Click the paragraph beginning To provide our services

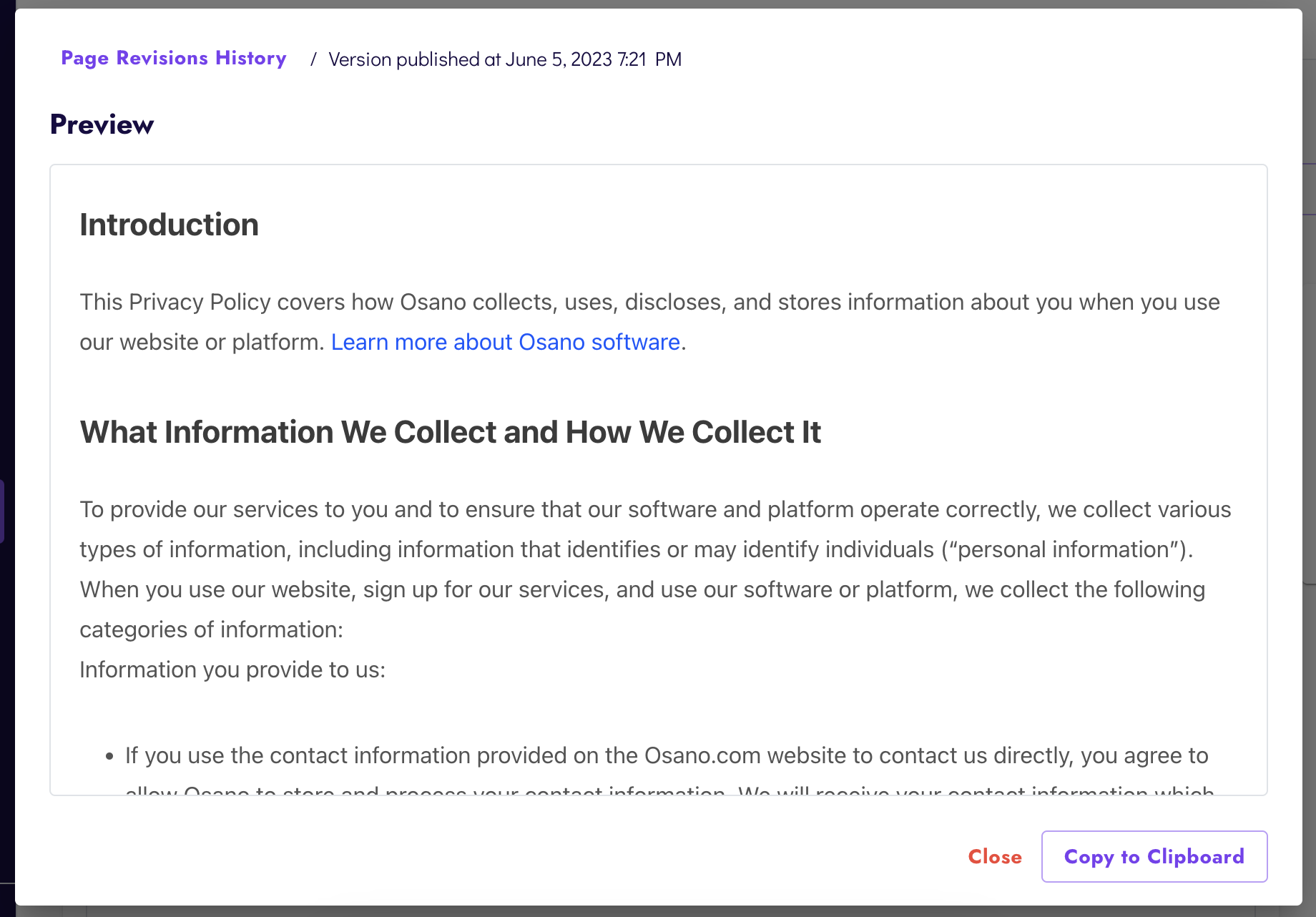point(654,509)
